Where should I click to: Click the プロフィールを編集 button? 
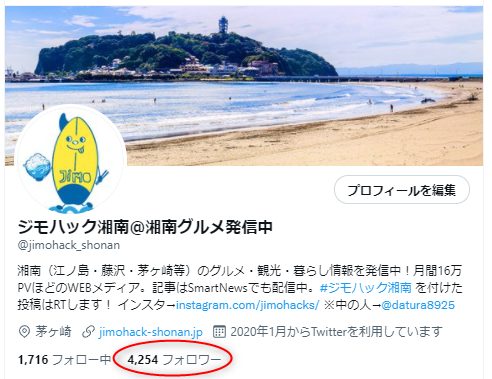pyautogui.click(x=402, y=190)
